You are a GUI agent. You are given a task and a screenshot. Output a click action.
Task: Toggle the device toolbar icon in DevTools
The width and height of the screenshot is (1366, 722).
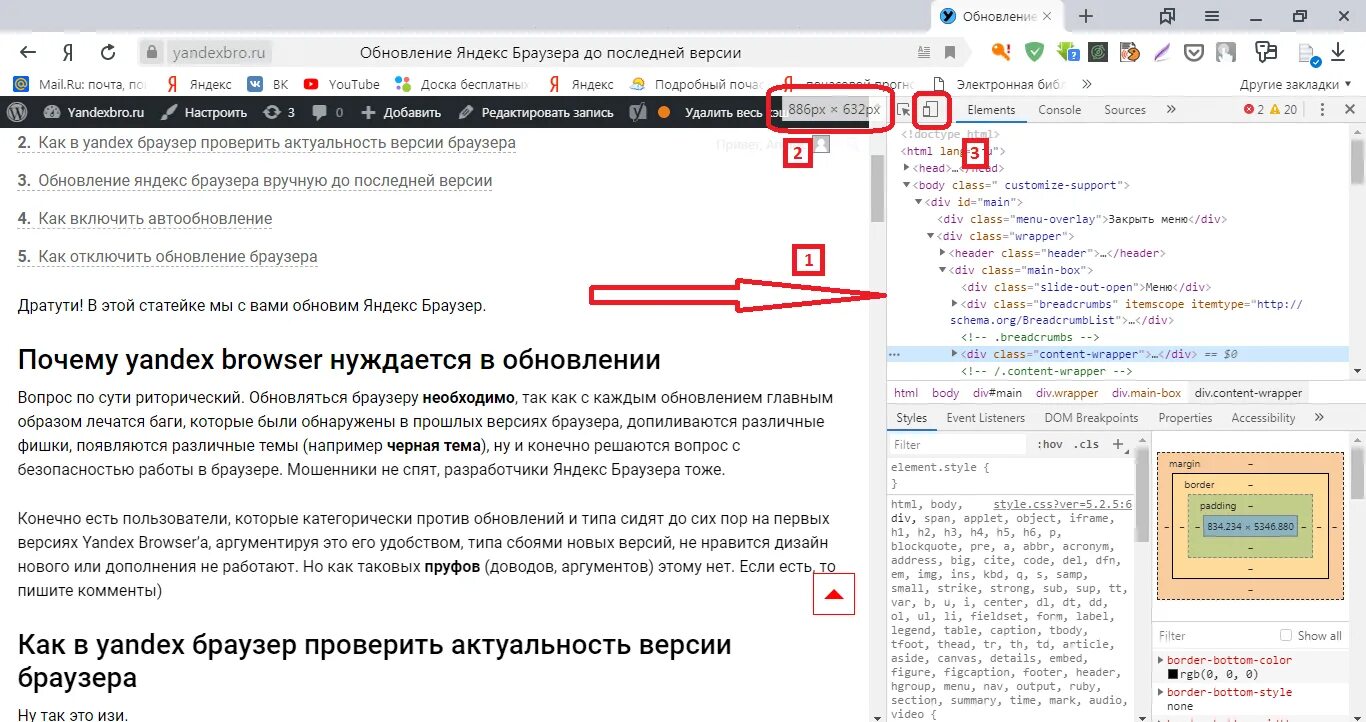click(931, 110)
